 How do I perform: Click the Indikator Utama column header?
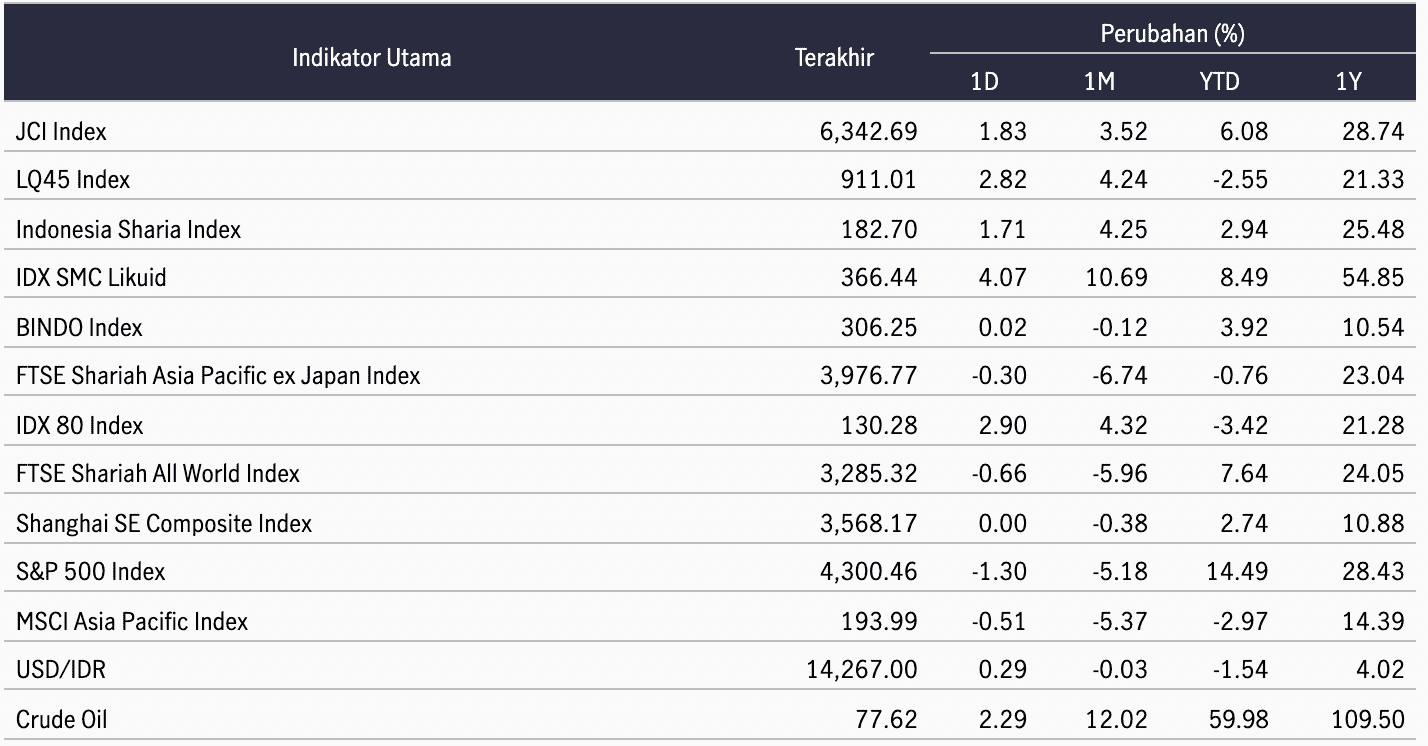pyautogui.click(x=371, y=58)
